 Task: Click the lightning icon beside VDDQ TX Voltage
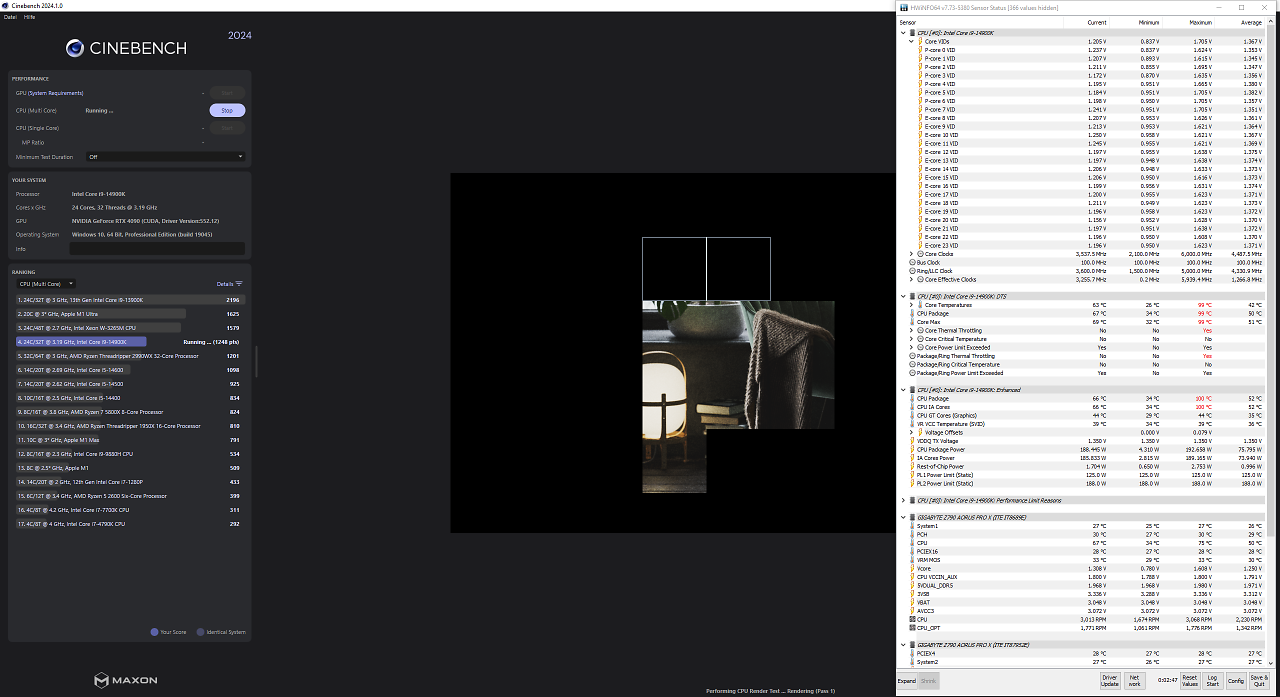point(913,441)
